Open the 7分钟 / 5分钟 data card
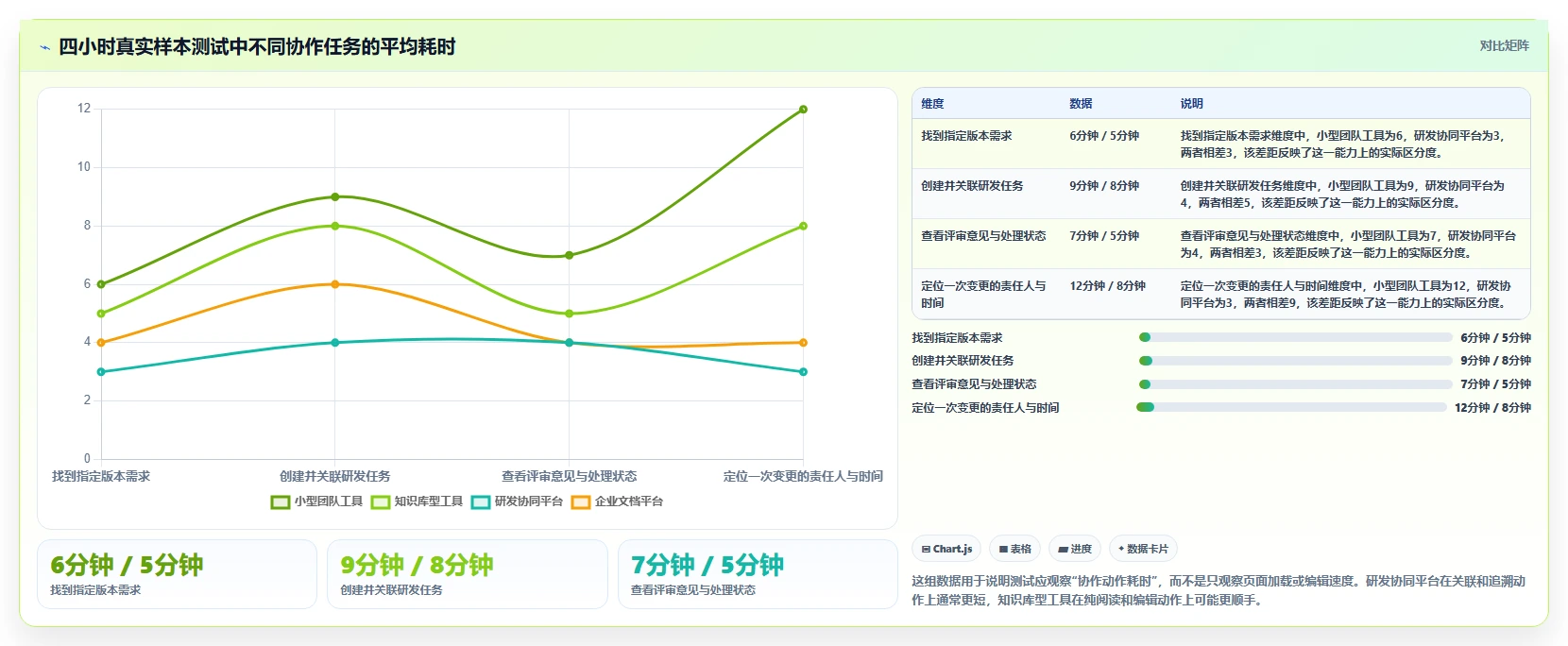Image resolution: width=1568 pixels, height=646 pixels. tap(758, 574)
